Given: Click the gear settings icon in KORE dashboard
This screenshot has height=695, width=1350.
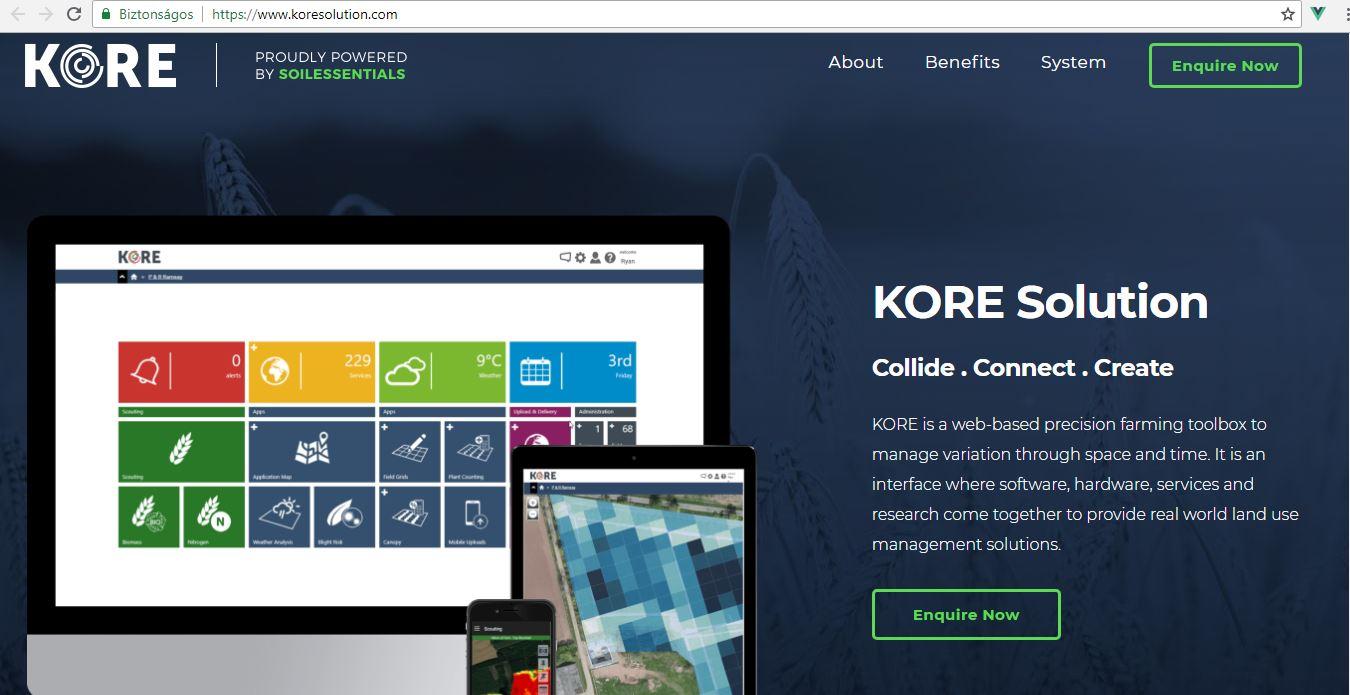Looking at the screenshot, I should 580,257.
